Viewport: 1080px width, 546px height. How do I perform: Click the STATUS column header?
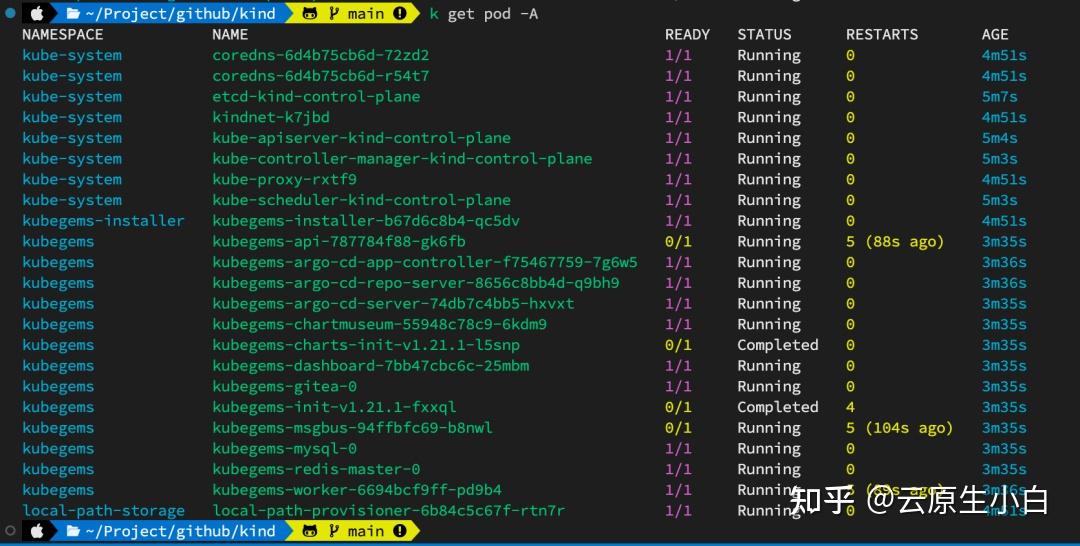point(764,34)
